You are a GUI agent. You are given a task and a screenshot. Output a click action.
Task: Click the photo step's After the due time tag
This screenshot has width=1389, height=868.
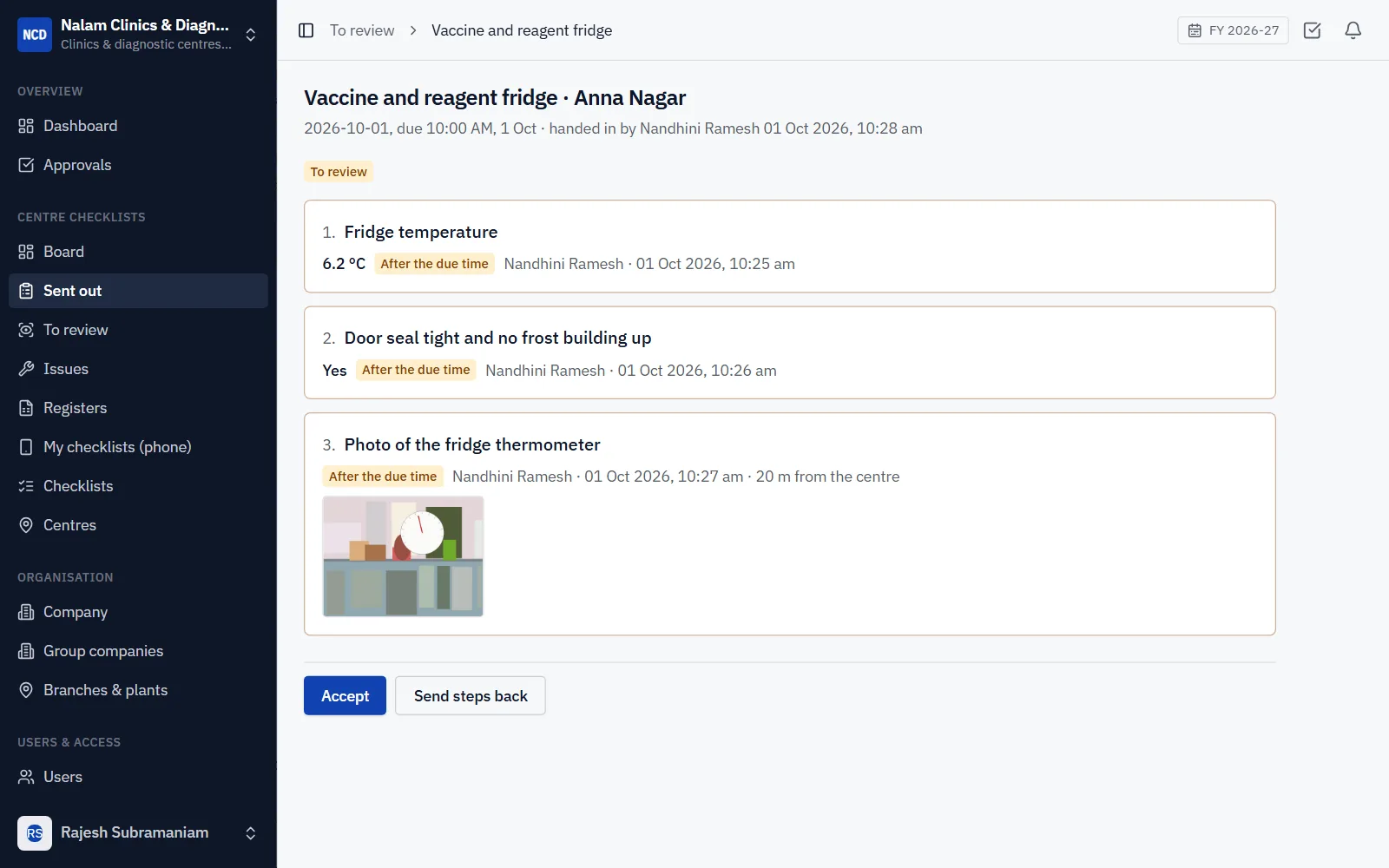coord(383,477)
